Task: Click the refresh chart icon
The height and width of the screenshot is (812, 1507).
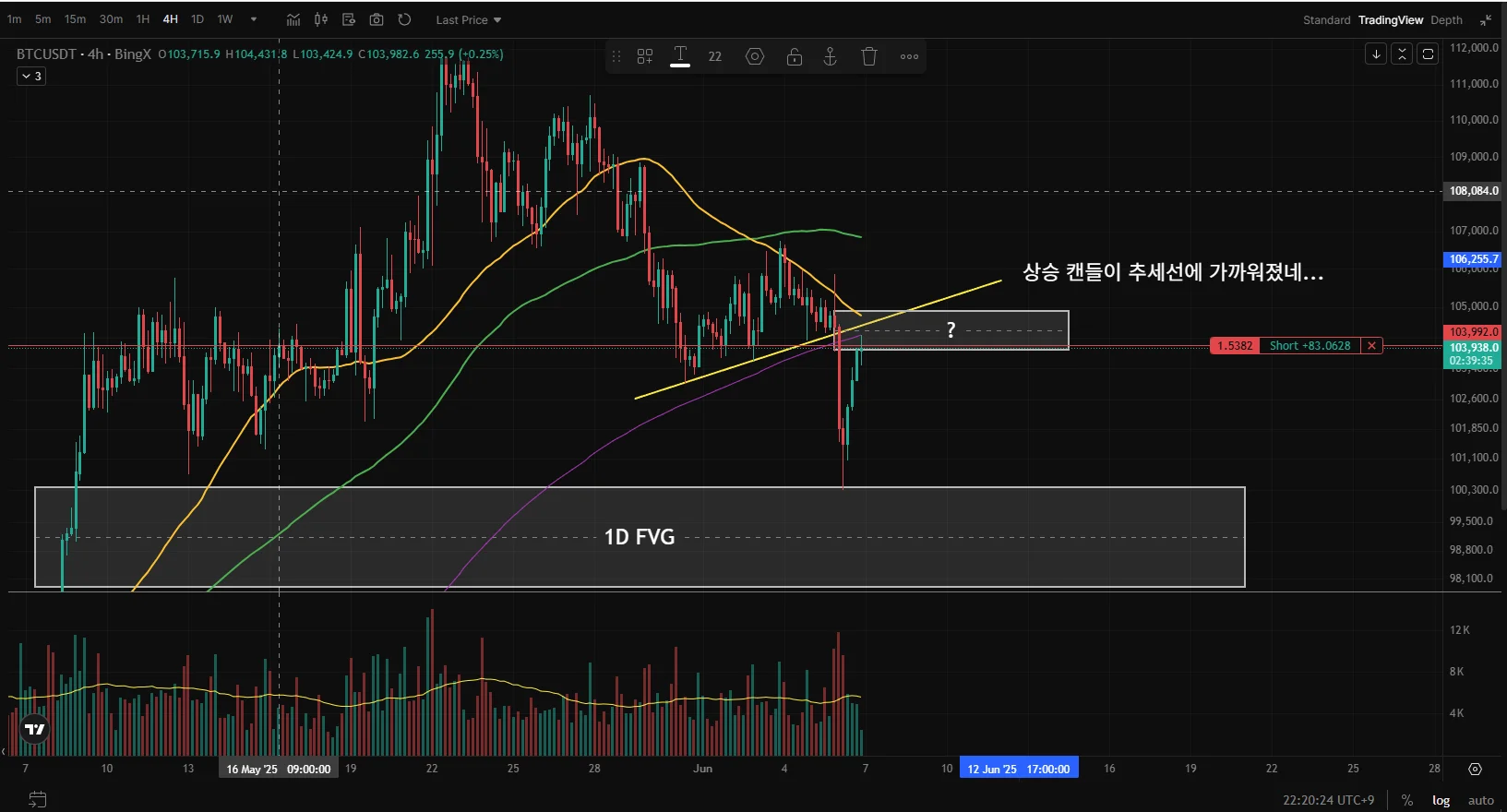Action: point(404,19)
